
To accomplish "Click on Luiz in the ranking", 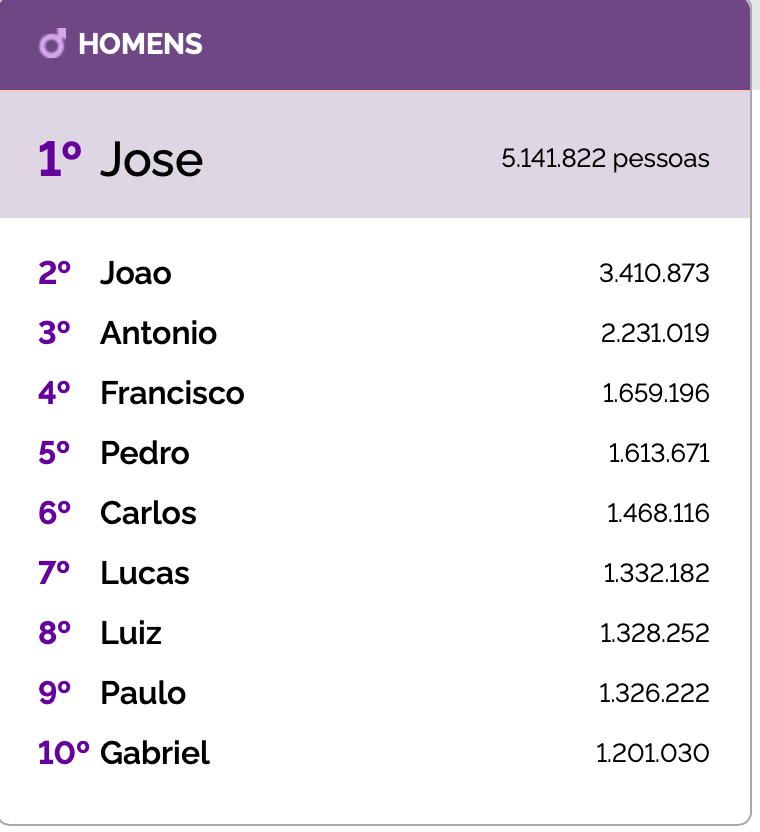I will (x=131, y=633).
